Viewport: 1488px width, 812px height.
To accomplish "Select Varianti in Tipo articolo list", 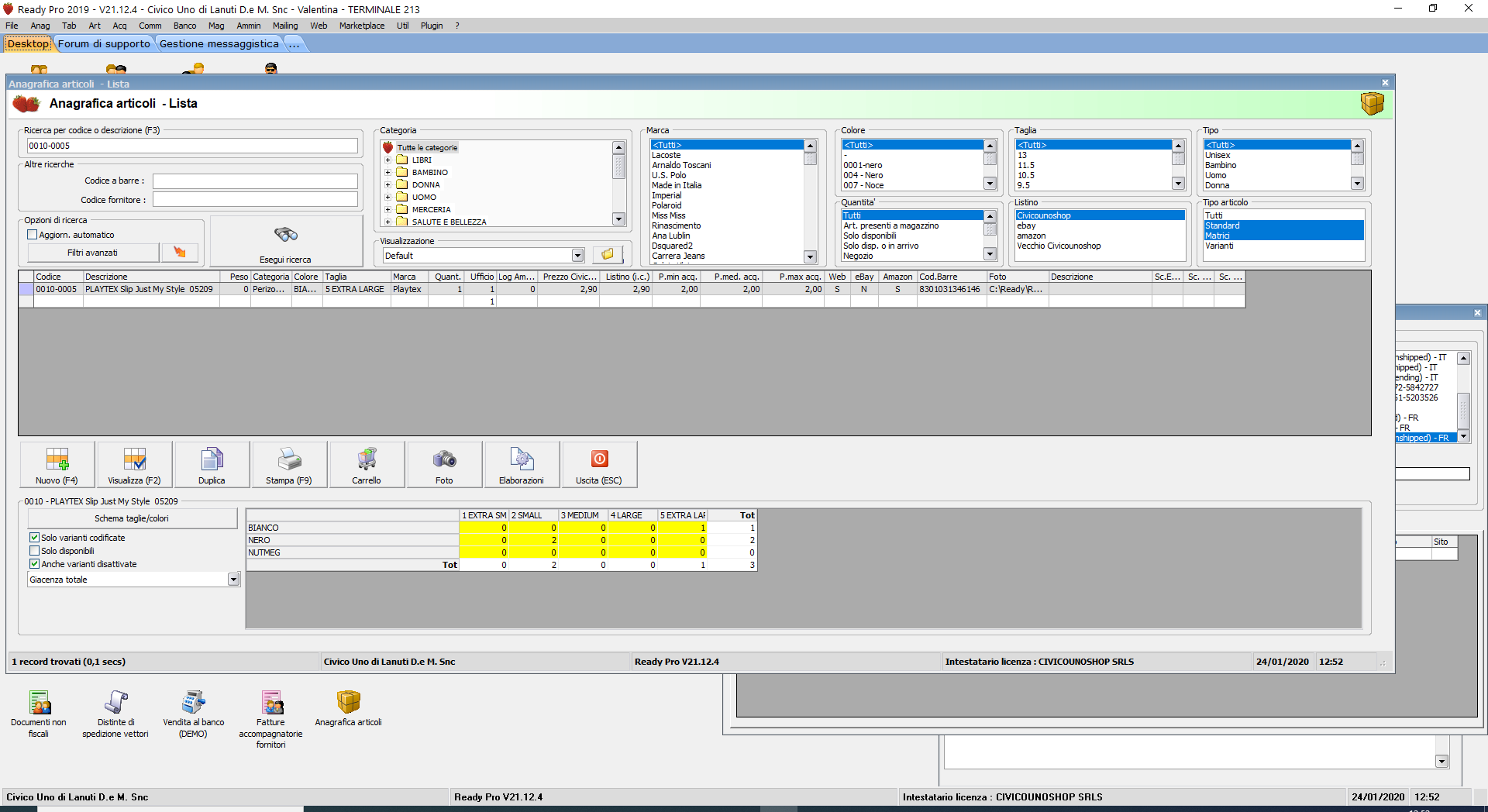I will 1219,246.
